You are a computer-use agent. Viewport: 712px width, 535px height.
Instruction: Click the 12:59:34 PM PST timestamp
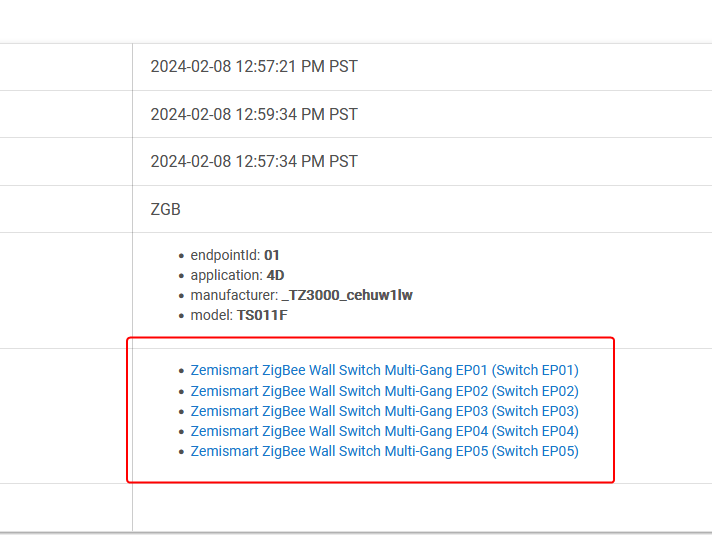coord(254,114)
